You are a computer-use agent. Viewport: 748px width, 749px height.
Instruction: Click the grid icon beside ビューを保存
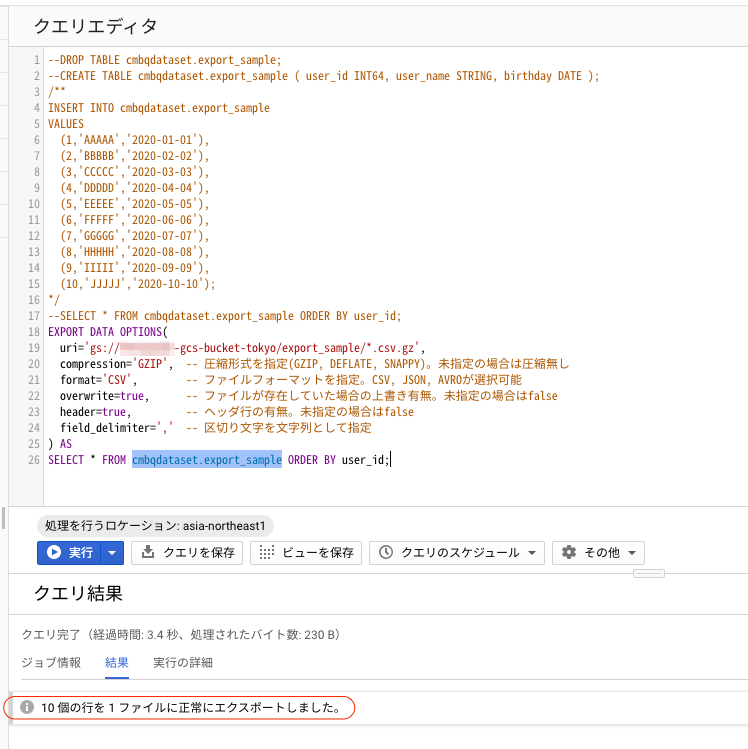[x=266, y=553]
